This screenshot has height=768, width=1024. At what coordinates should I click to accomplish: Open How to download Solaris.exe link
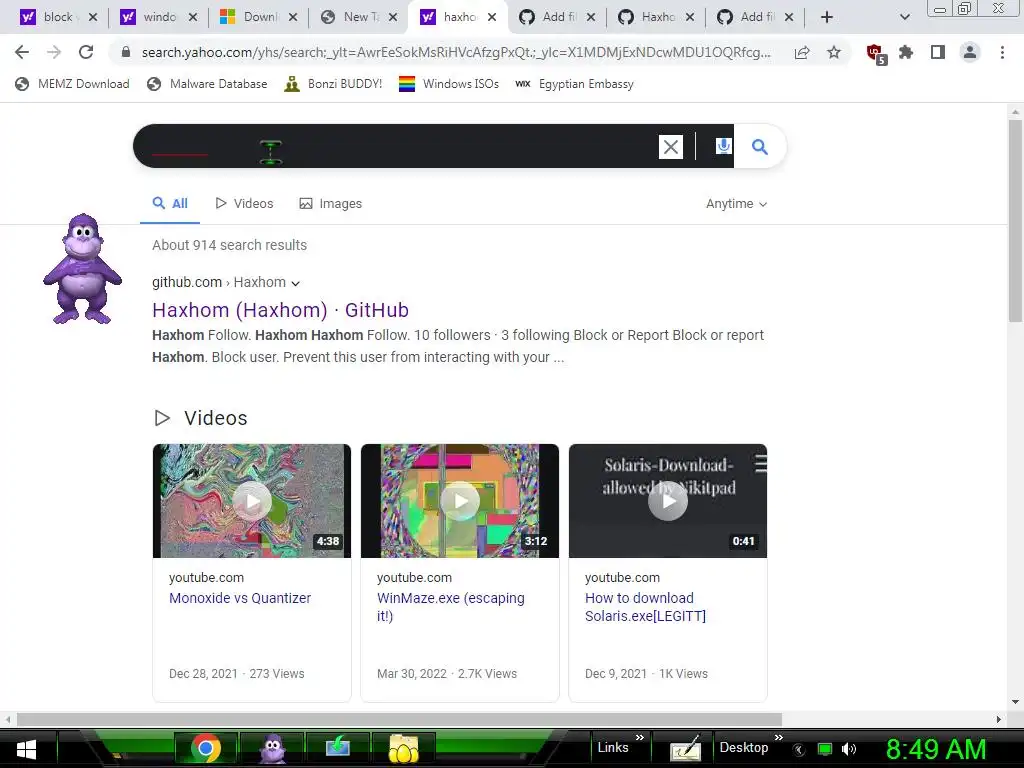click(x=645, y=607)
